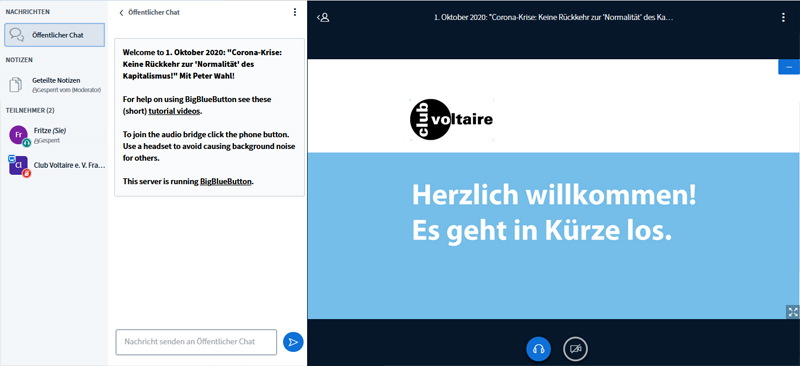Screen dimensions: 800x366
Task: Click the Club Voltaire e. V. Fra… name
Action: point(69,165)
